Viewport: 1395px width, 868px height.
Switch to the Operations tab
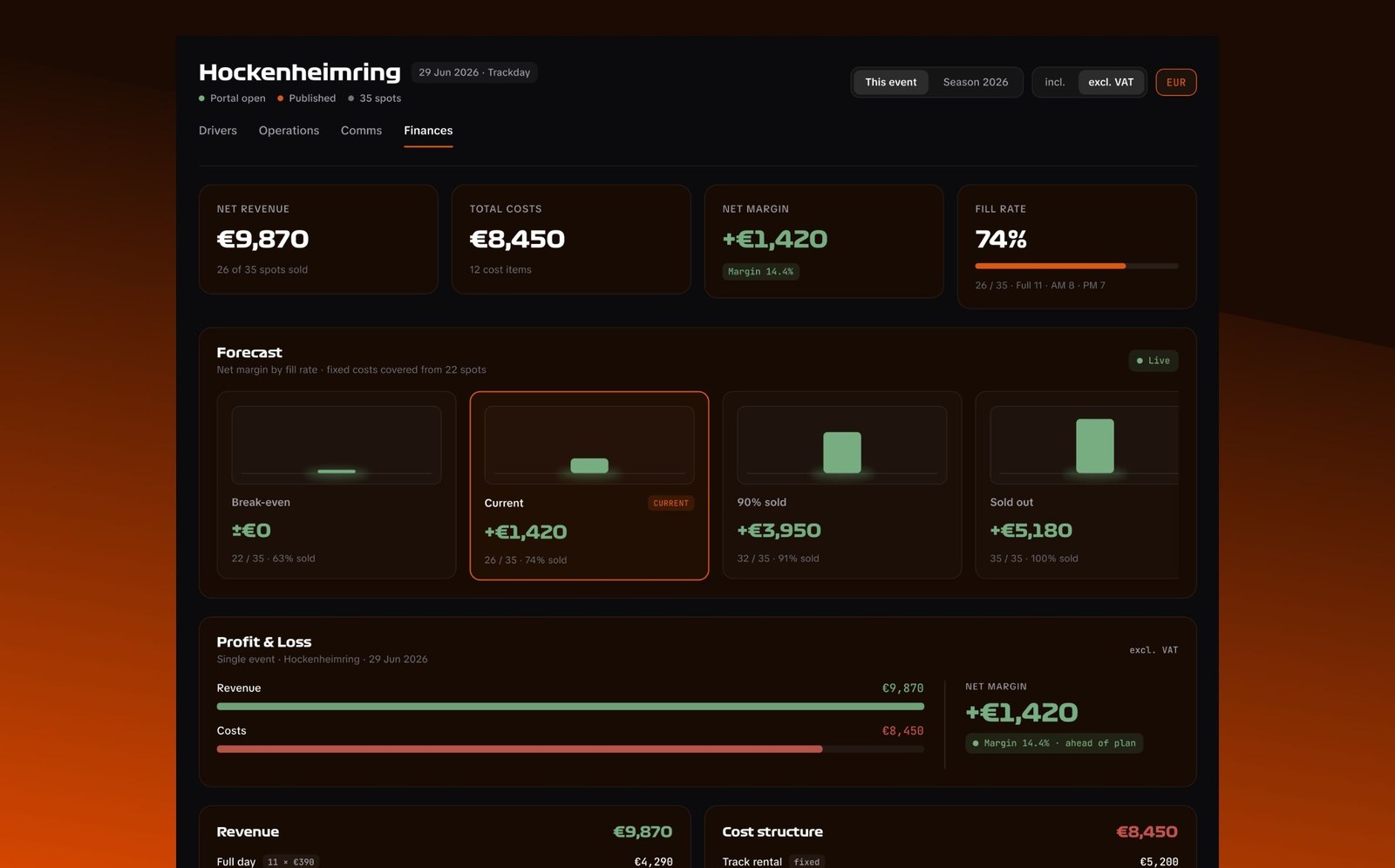(x=289, y=131)
